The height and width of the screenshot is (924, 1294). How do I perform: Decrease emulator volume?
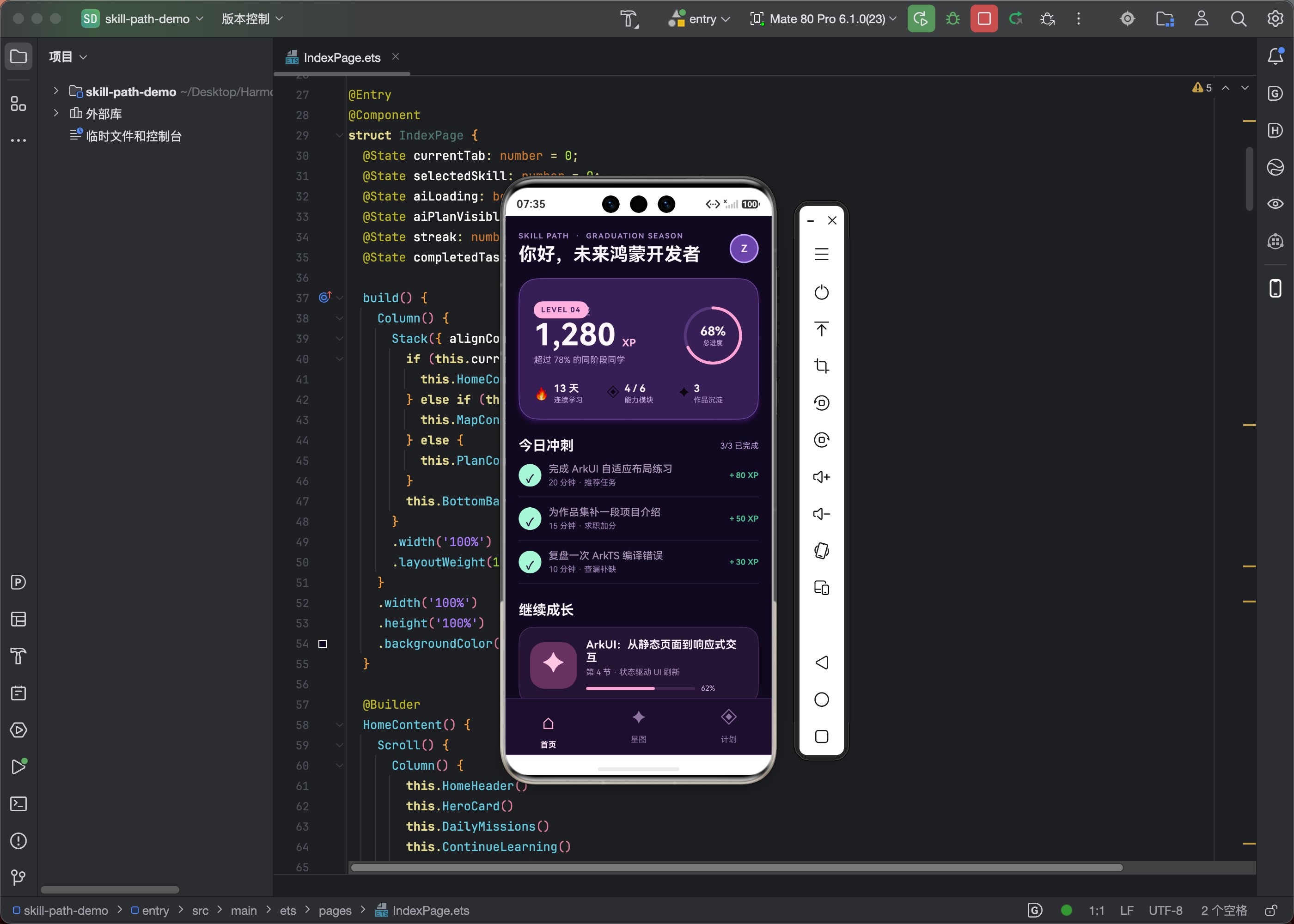click(x=821, y=514)
